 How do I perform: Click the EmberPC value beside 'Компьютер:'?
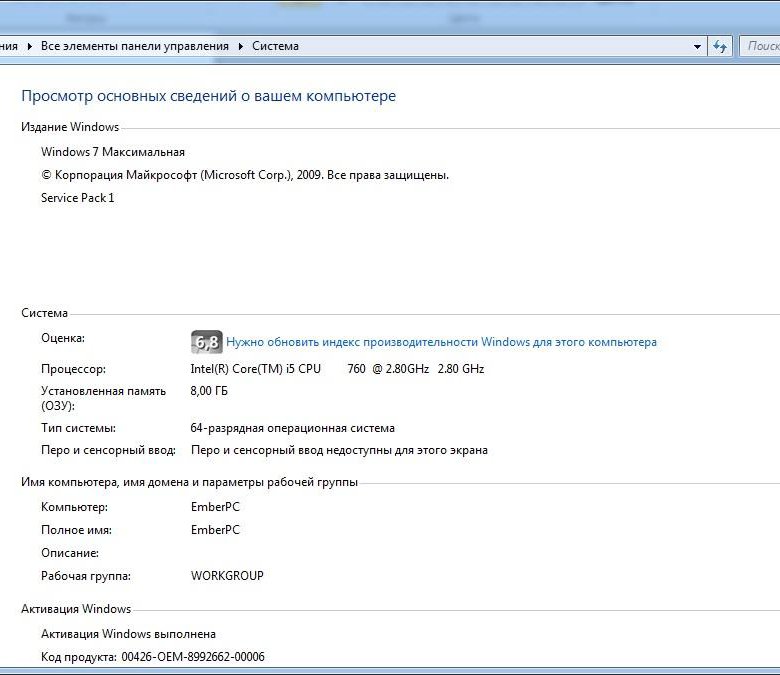(x=215, y=507)
